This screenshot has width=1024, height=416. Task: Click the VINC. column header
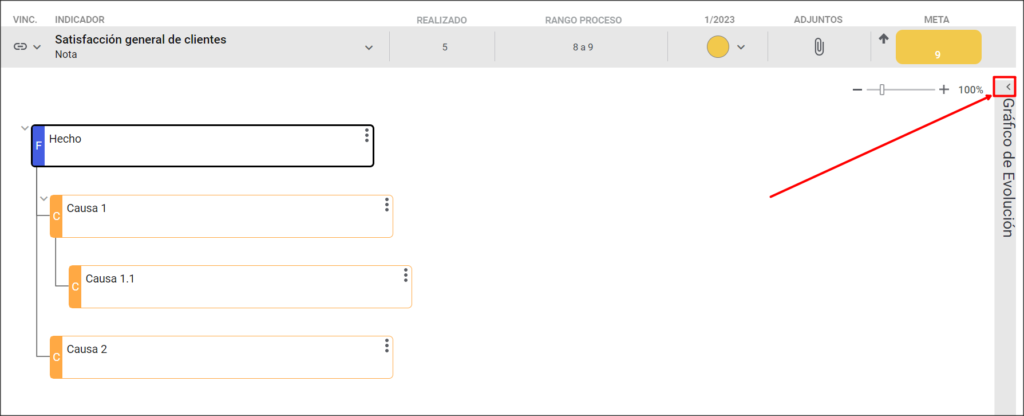coord(25,20)
